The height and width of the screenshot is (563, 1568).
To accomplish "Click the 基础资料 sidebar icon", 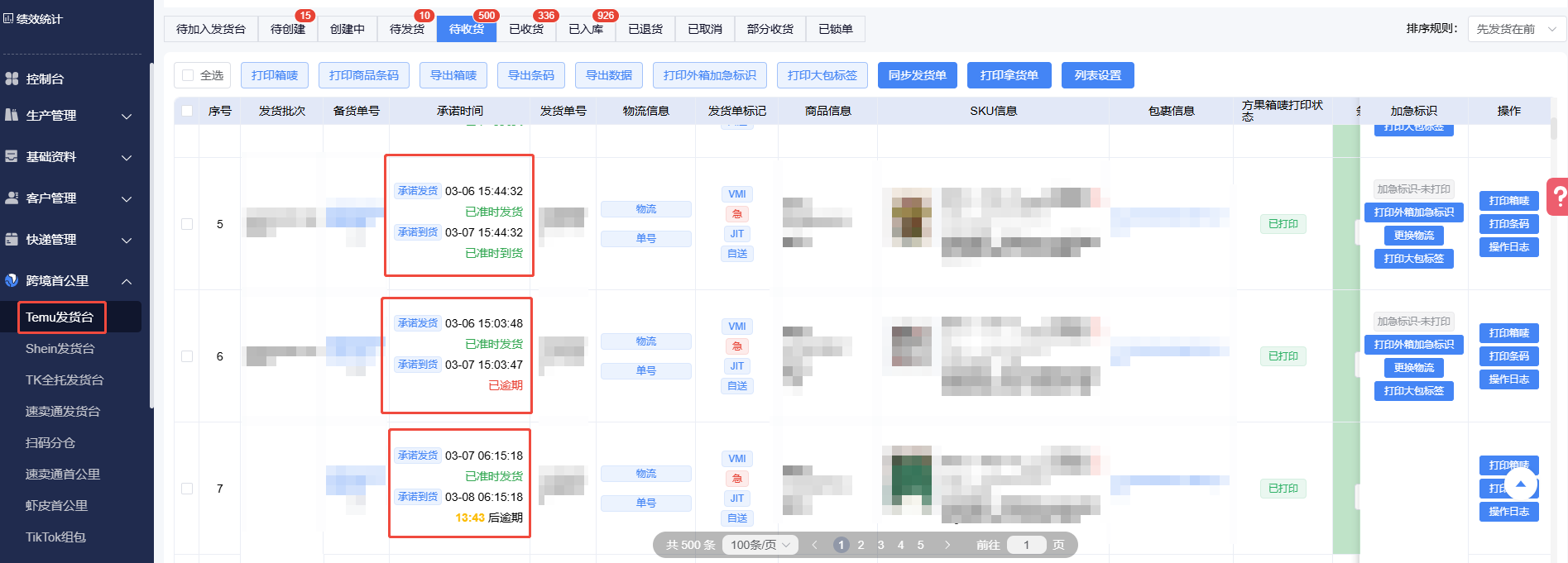I will [12, 156].
